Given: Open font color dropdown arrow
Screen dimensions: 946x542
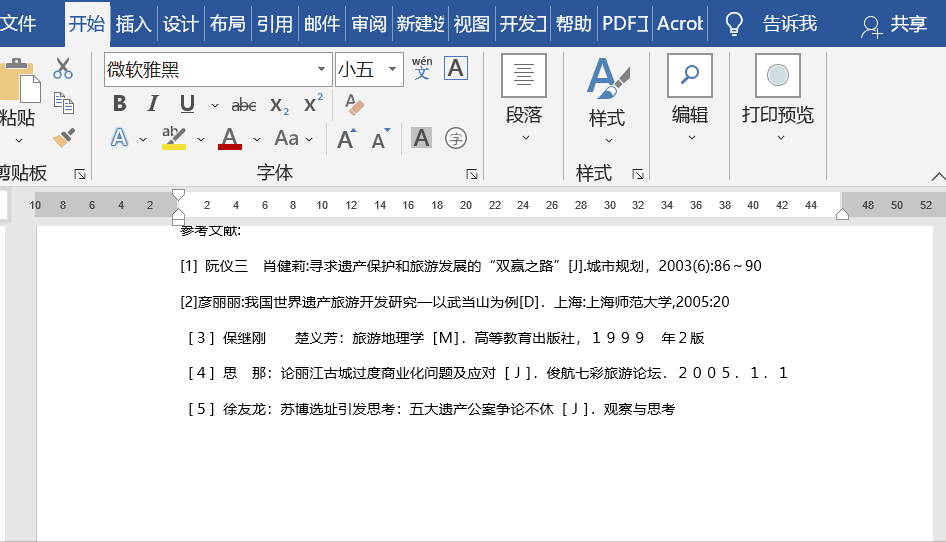Looking at the screenshot, I should tap(257, 139).
